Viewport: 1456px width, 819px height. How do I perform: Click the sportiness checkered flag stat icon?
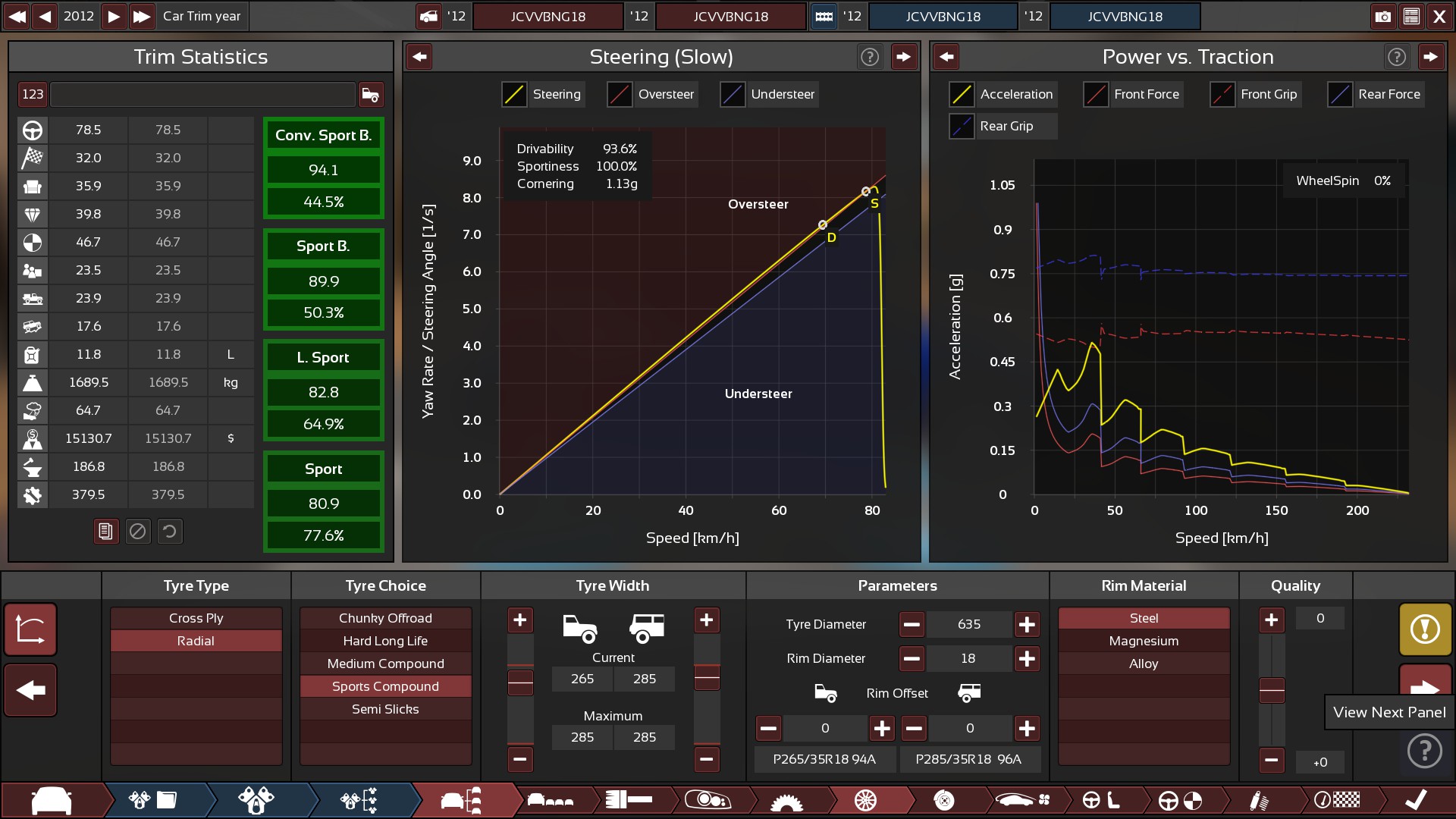[33, 158]
